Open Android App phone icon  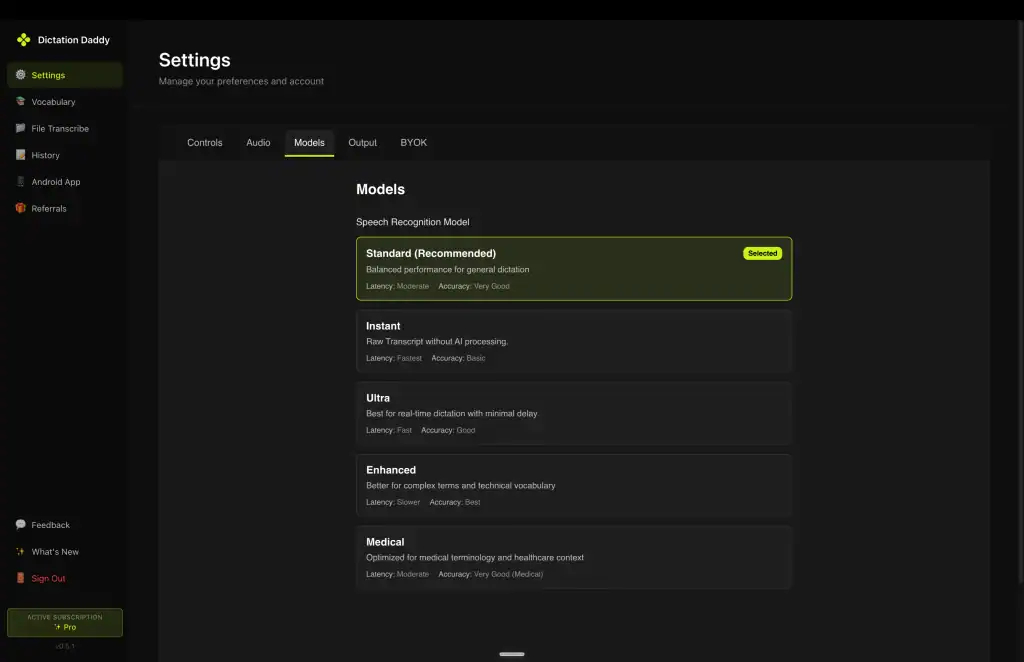pyautogui.click(x=21, y=182)
